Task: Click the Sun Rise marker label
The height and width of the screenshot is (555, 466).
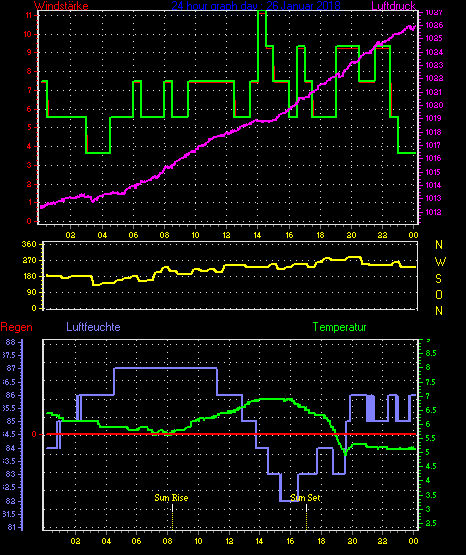Action: [x=171, y=498]
